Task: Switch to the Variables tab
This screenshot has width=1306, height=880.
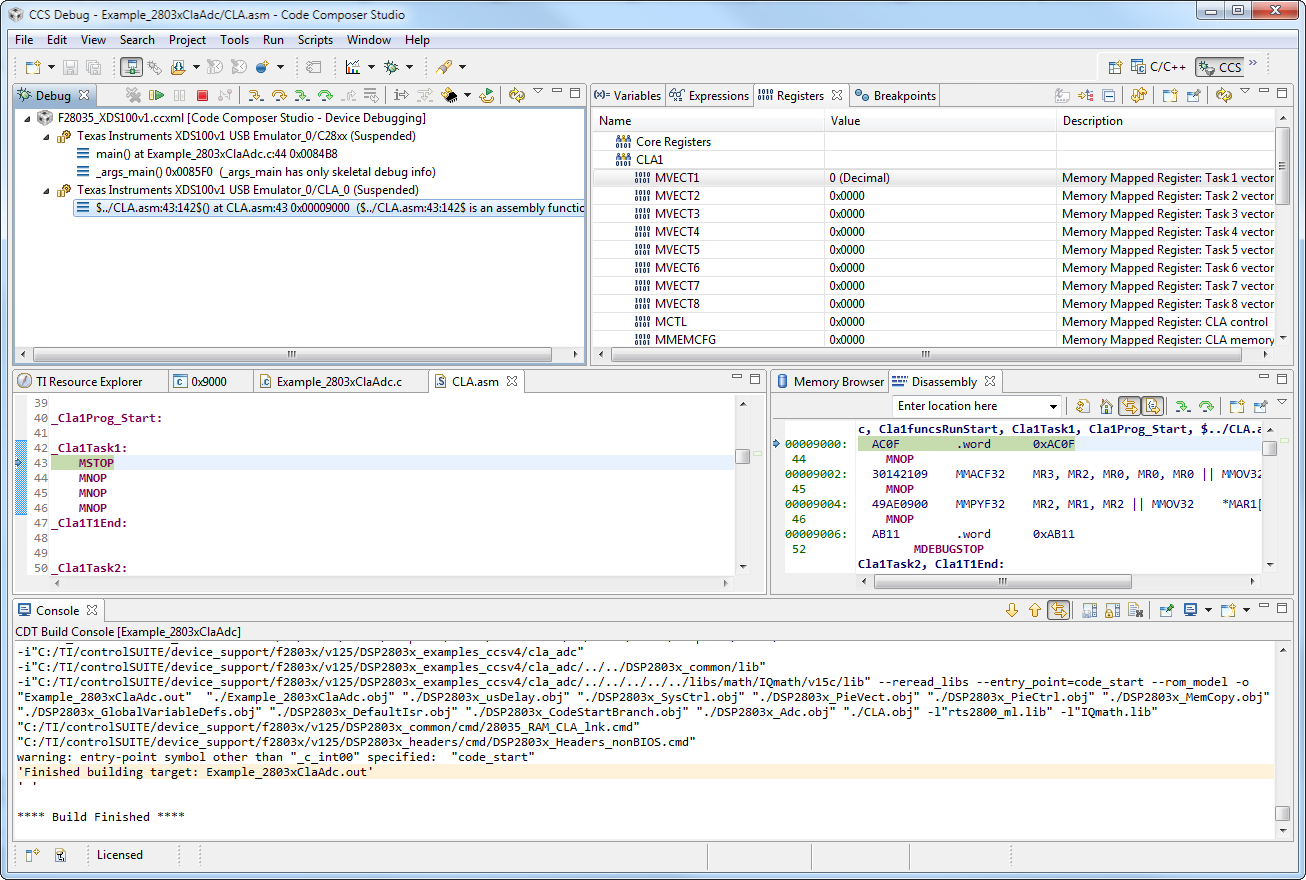Action: point(627,96)
